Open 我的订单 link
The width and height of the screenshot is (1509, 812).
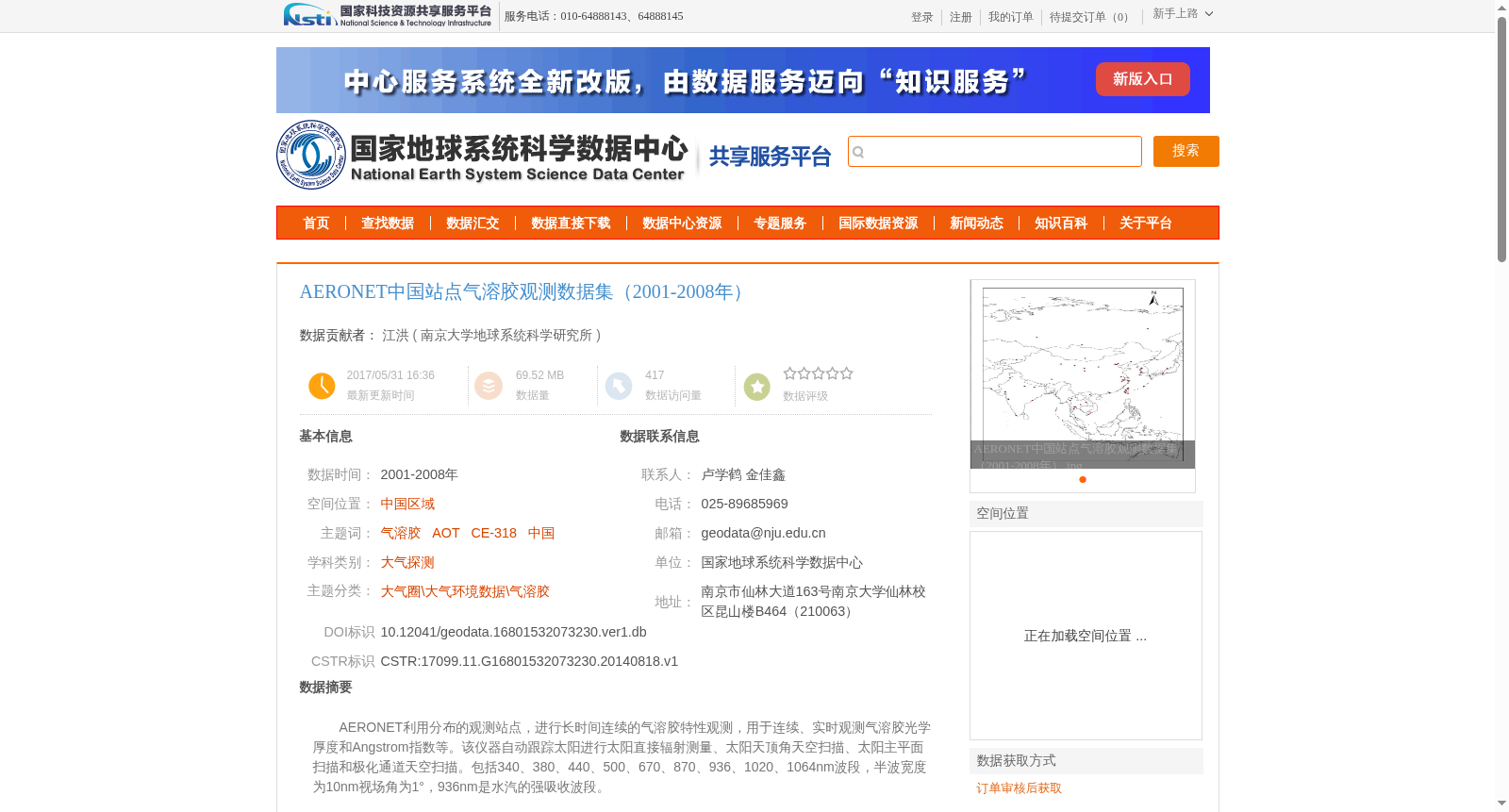click(x=1010, y=17)
